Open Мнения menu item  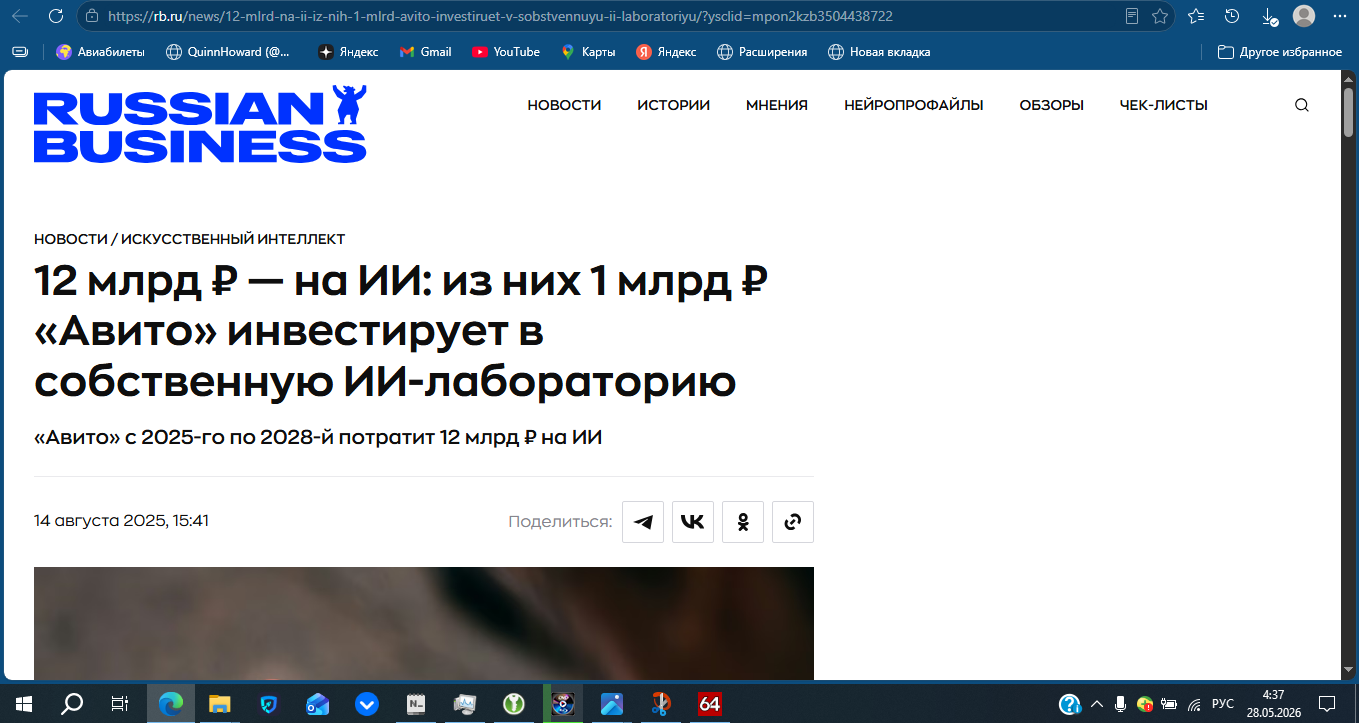pyautogui.click(x=777, y=105)
